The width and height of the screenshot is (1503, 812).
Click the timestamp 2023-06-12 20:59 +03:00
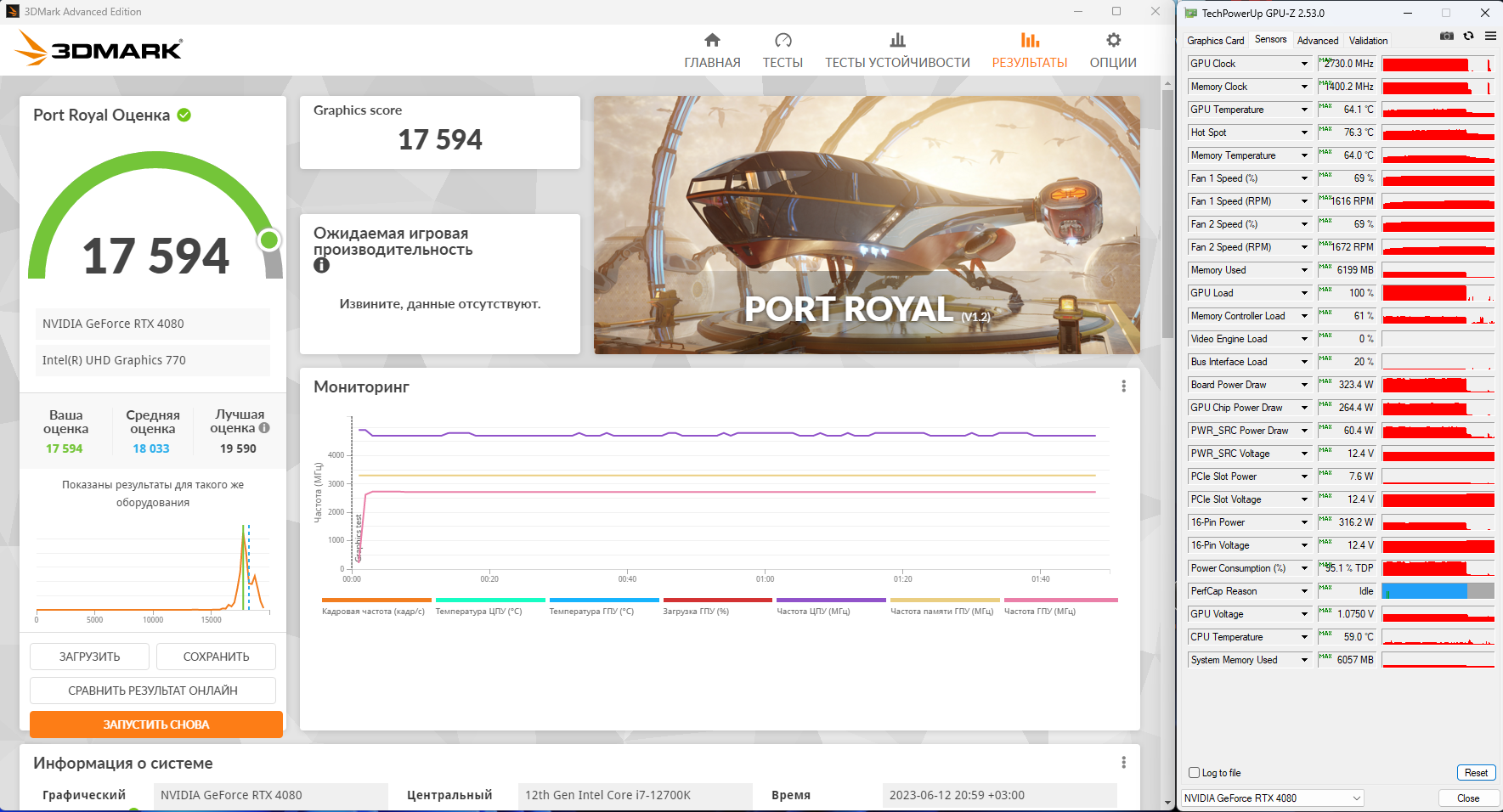click(x=999, y=796)
